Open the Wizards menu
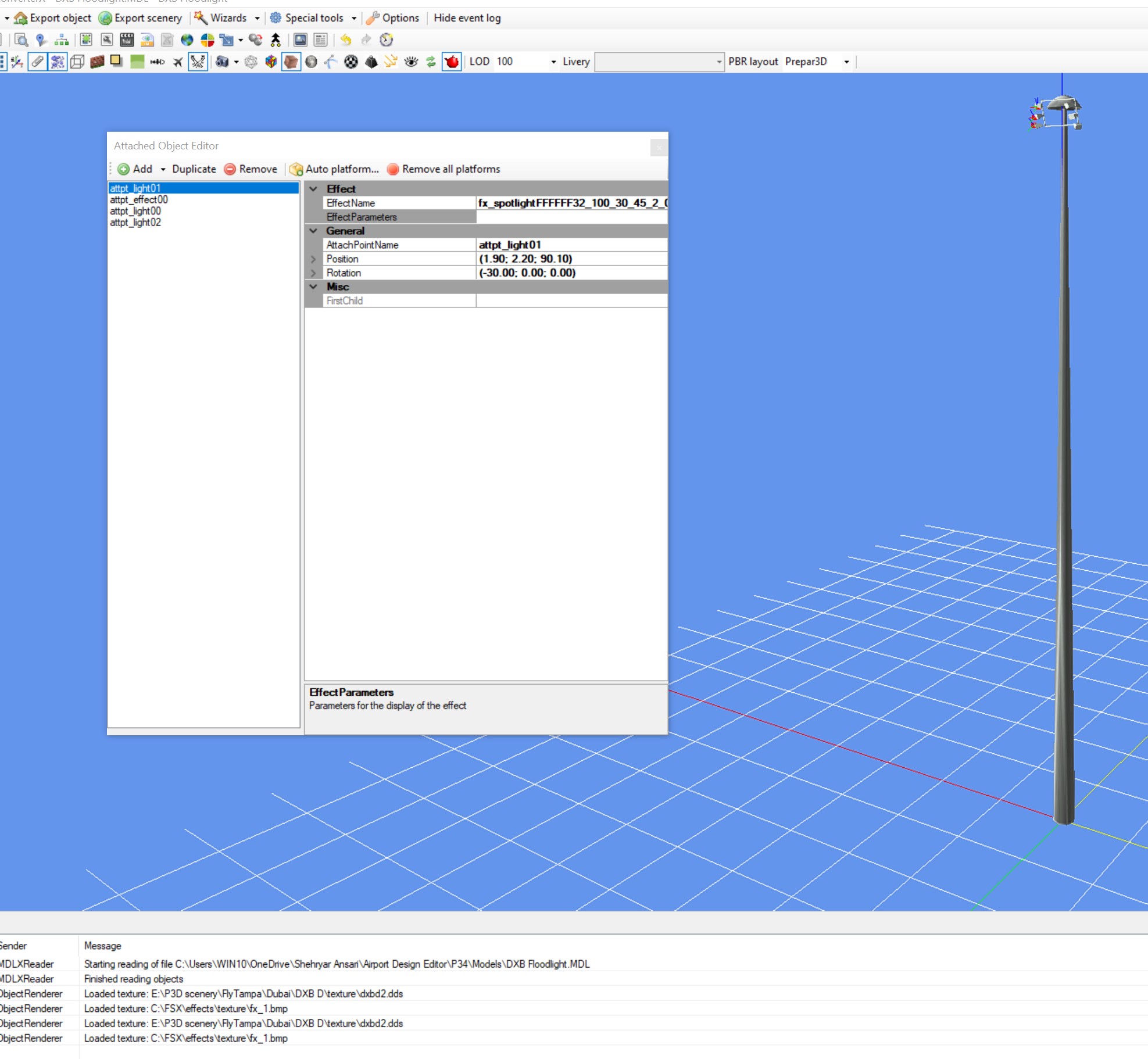The width and height of the screenshot is (1148, 1059). (228, 18)
